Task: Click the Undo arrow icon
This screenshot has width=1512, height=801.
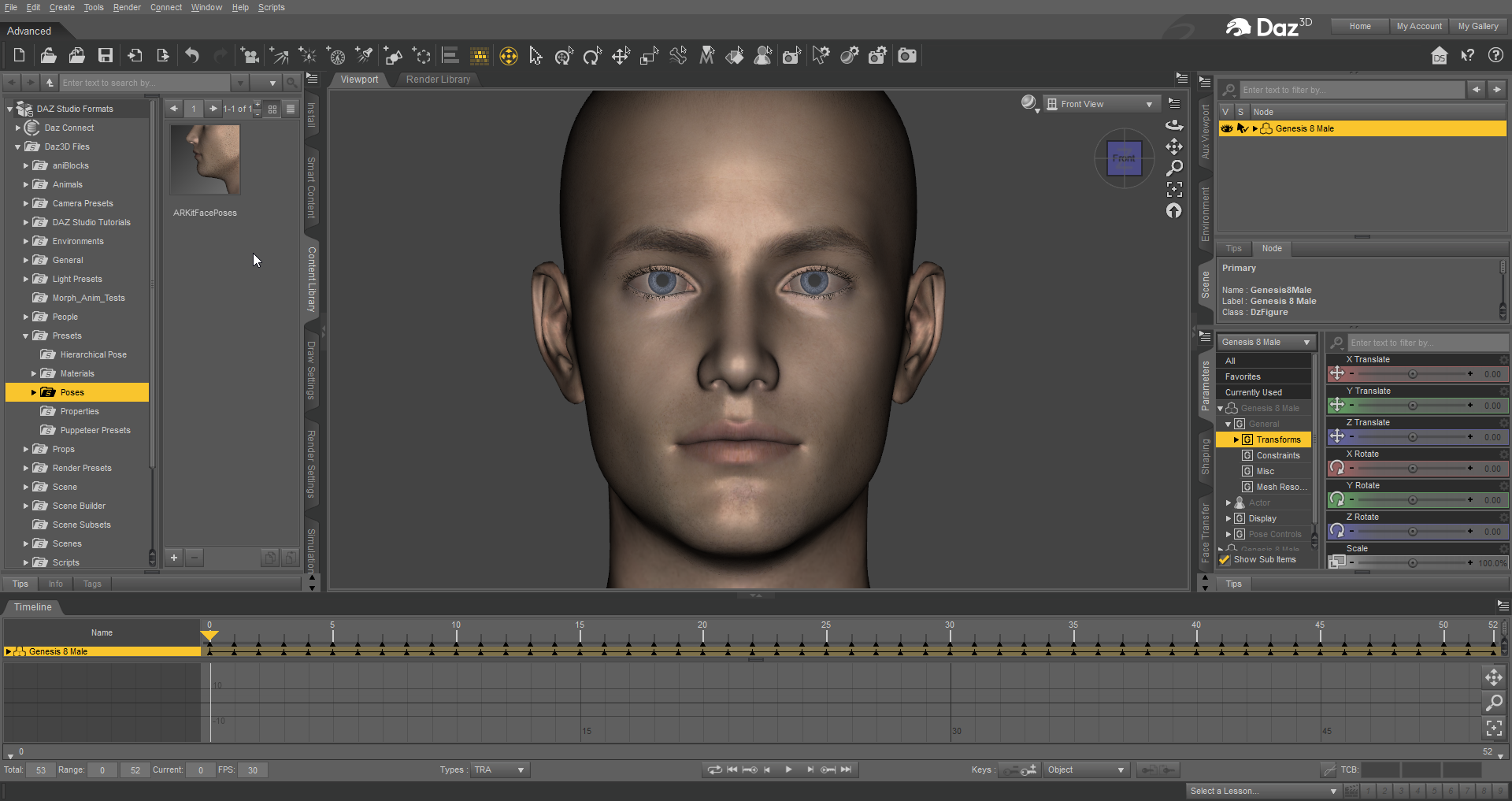Action: pyautogui.click(x=191, y=55)
